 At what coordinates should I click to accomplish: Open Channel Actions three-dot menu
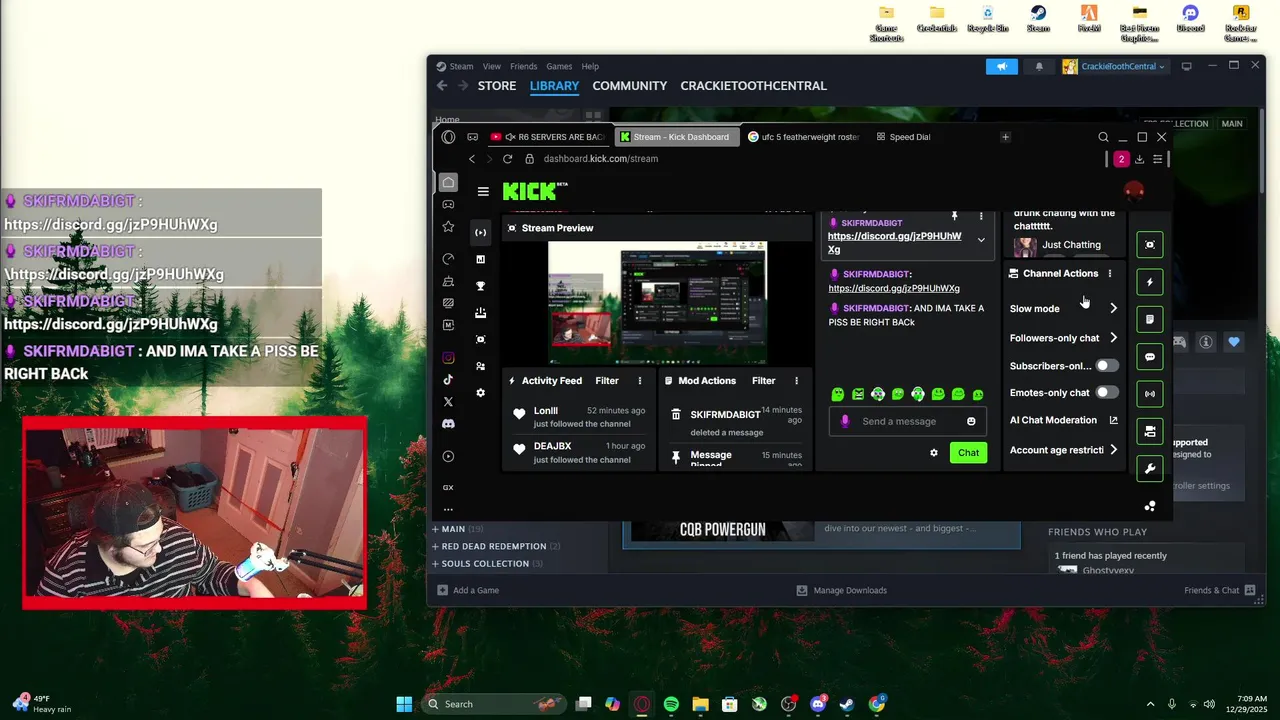(x=1110, y=273)
